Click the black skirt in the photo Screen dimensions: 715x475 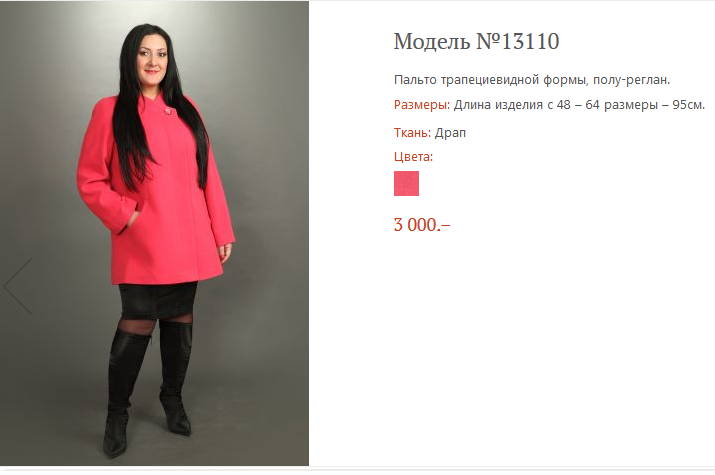(158, 301)
